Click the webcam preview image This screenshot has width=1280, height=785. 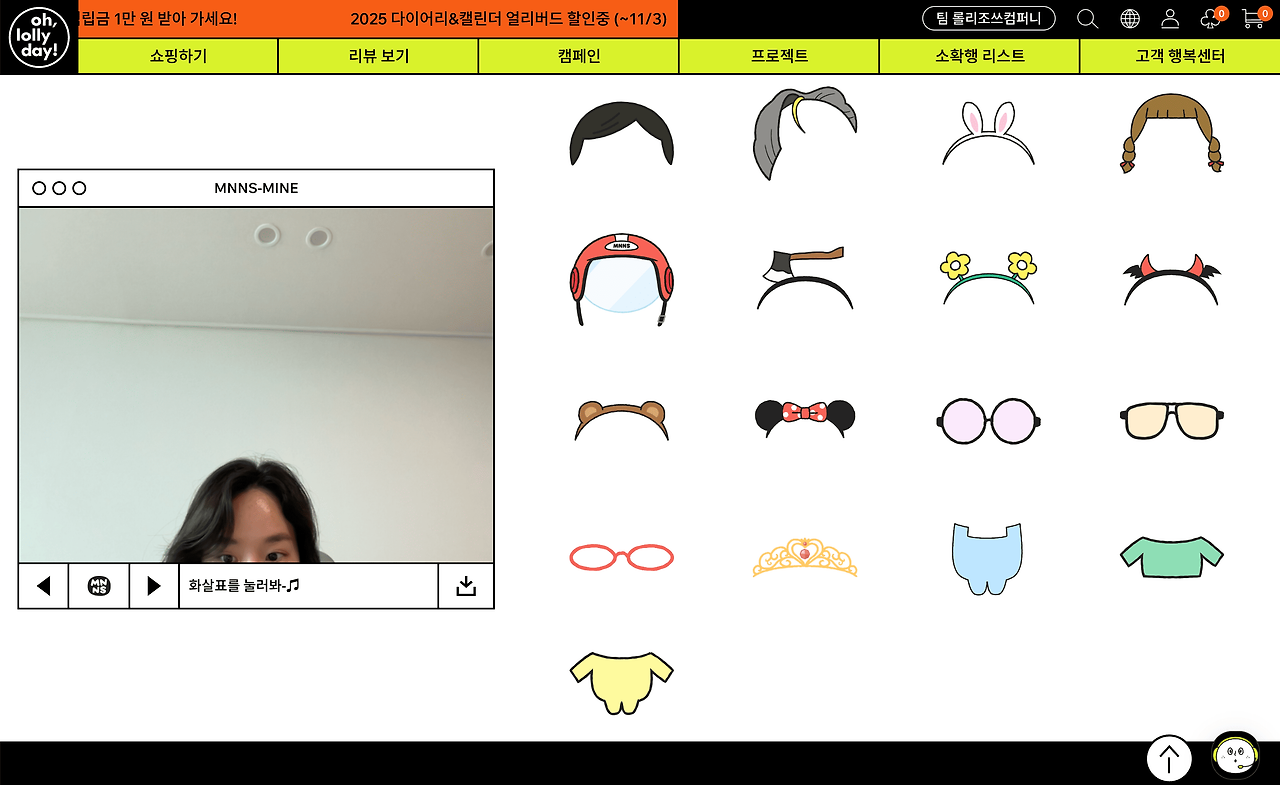coord(256,385)
